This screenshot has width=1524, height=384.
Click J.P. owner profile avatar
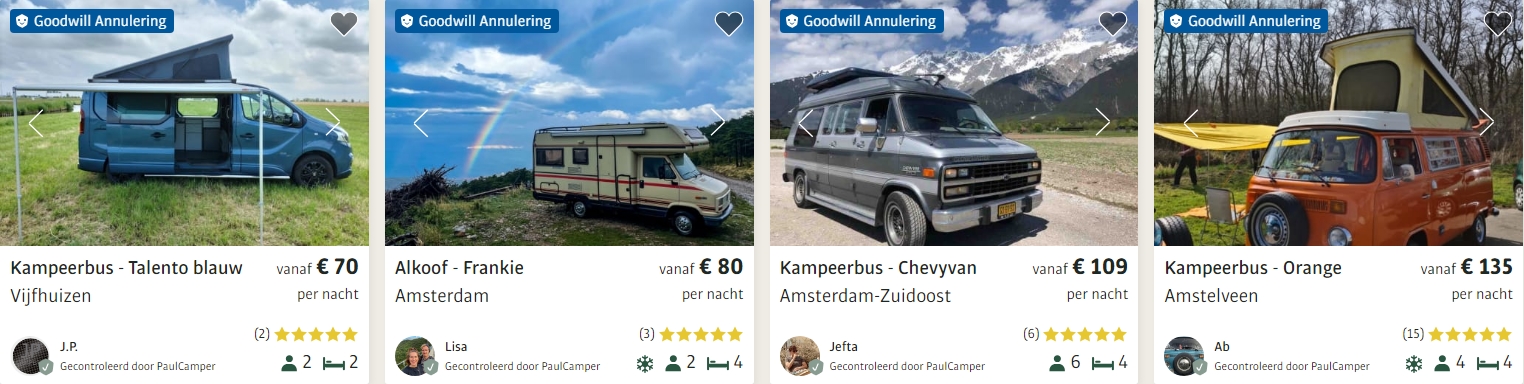(x=31, y=356)
